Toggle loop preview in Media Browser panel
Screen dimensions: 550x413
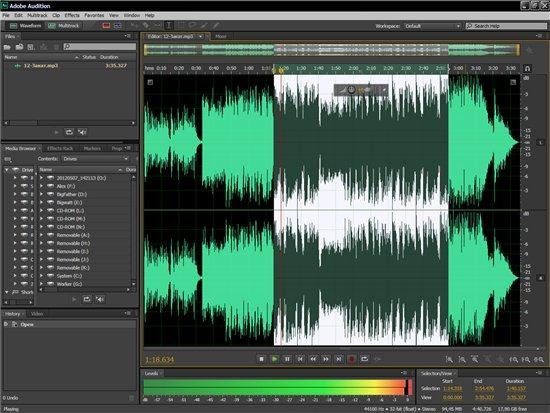tap(87, 299)
